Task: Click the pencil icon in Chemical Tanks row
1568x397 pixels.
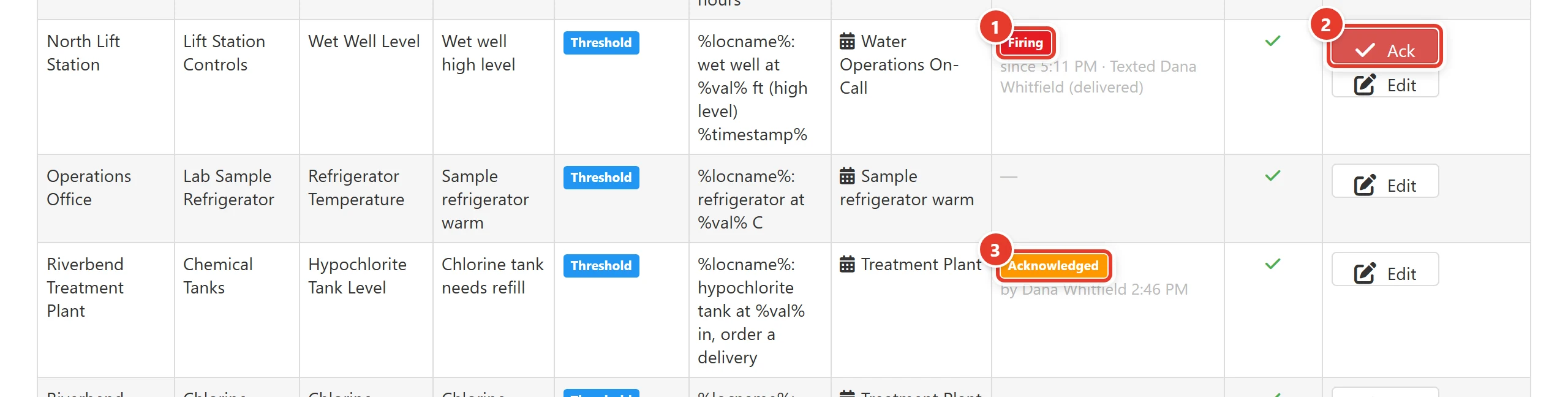Action: pos(1365,273)
